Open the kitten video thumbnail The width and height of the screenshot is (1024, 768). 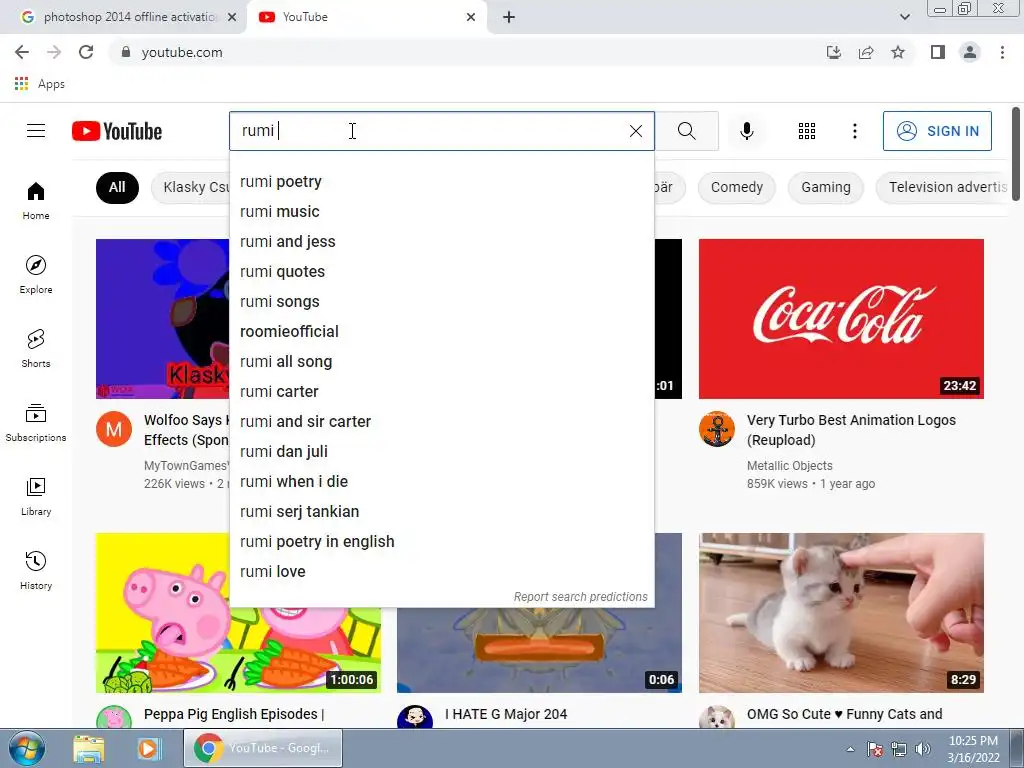pos(841,613)
